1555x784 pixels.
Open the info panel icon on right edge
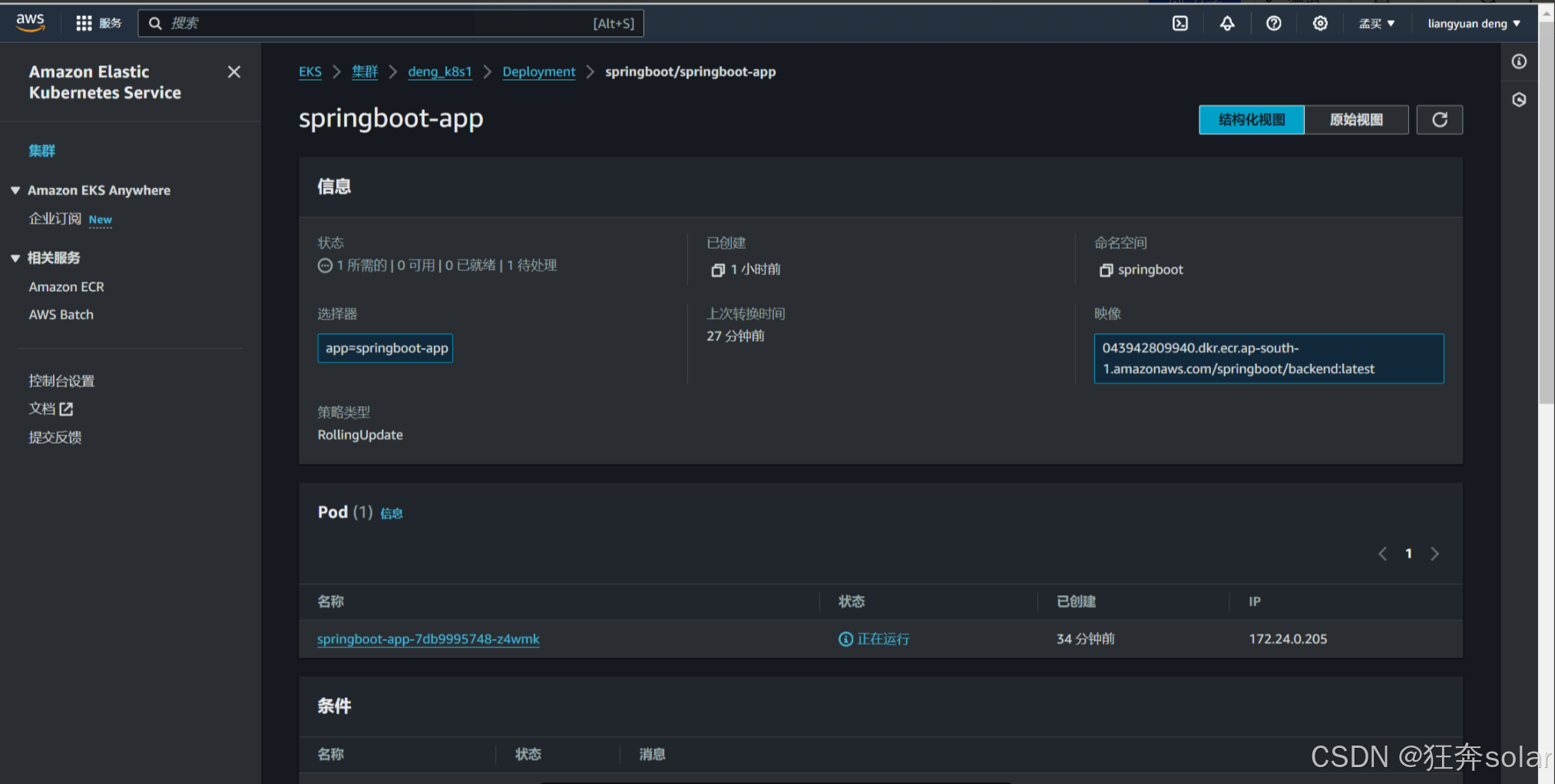(1519, 61)
